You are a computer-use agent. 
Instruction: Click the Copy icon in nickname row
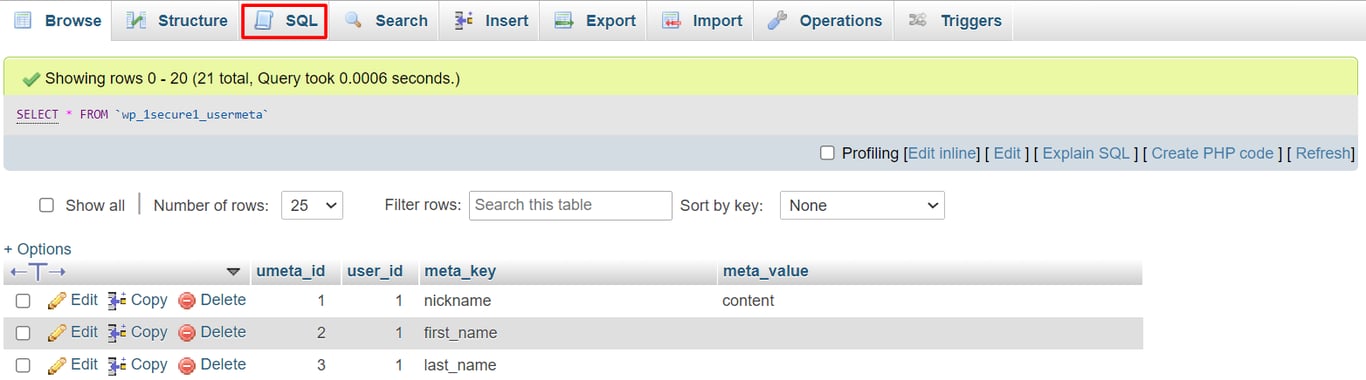(x=117, y=300)
